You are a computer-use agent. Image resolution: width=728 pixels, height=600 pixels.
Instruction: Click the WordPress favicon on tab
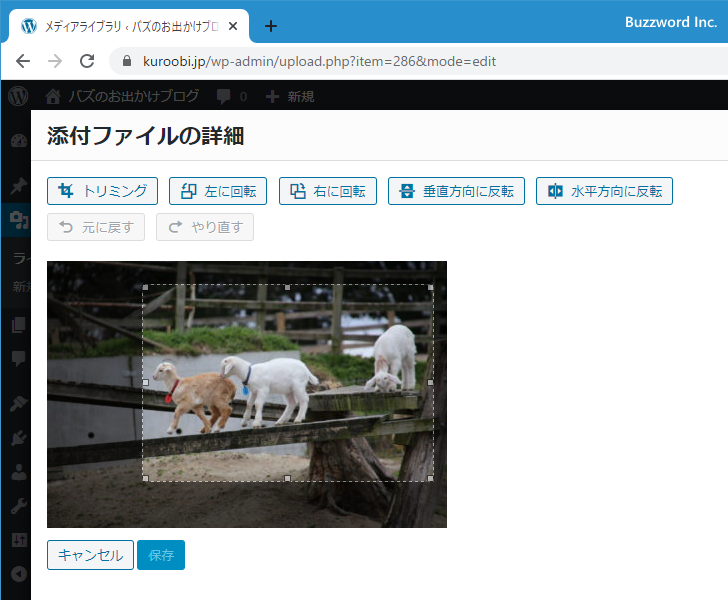(29, 26)
